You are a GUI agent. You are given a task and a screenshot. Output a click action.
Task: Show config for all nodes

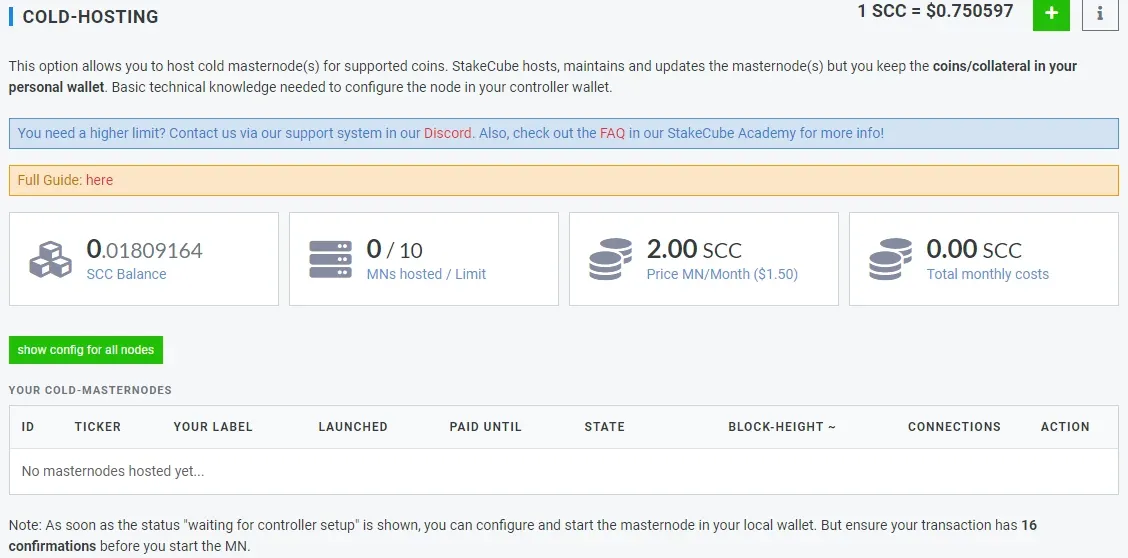[x=86, y=350]
